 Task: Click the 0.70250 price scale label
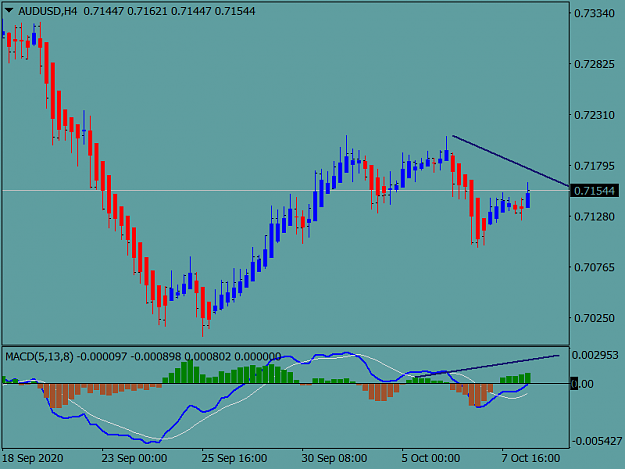pos(594,318)
